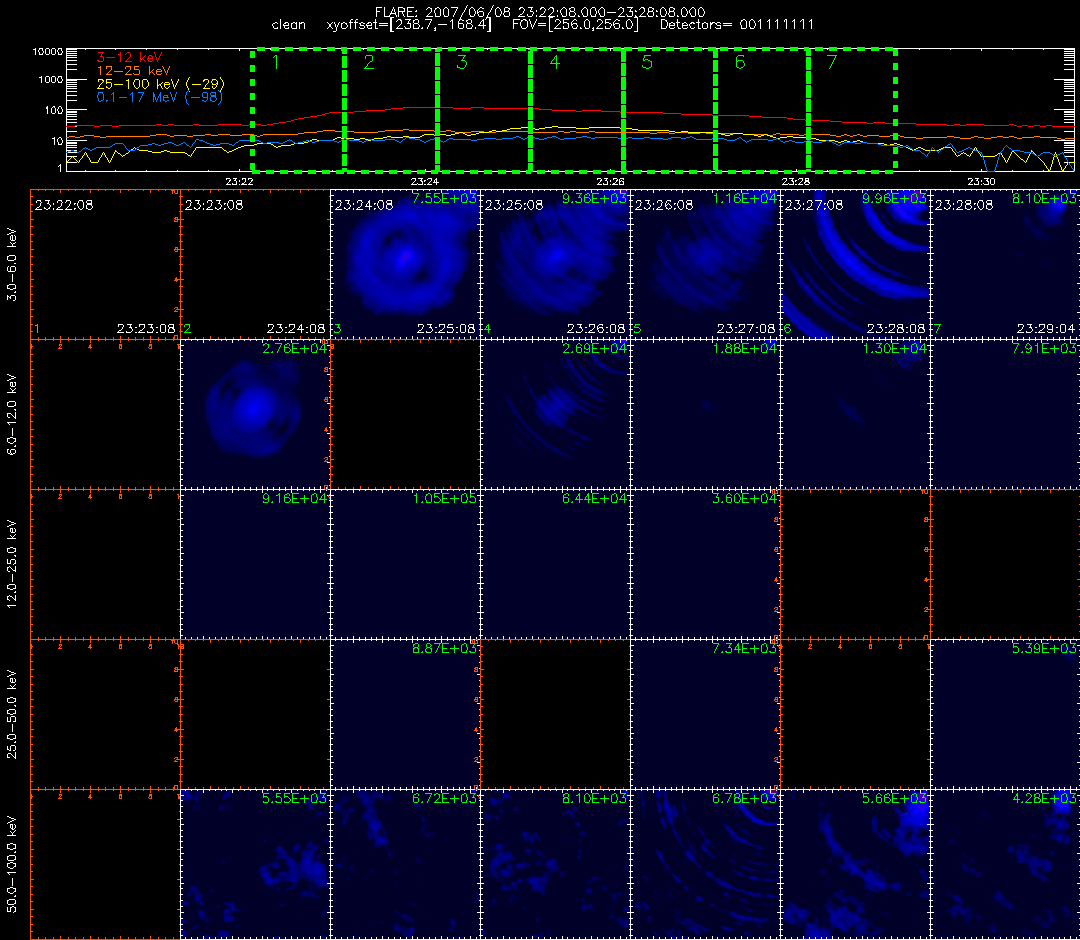Viewport: 1080px width, 940px height.
Task: Click the Detectors= 001111111 header text
Action: click(x=737, y=25)
